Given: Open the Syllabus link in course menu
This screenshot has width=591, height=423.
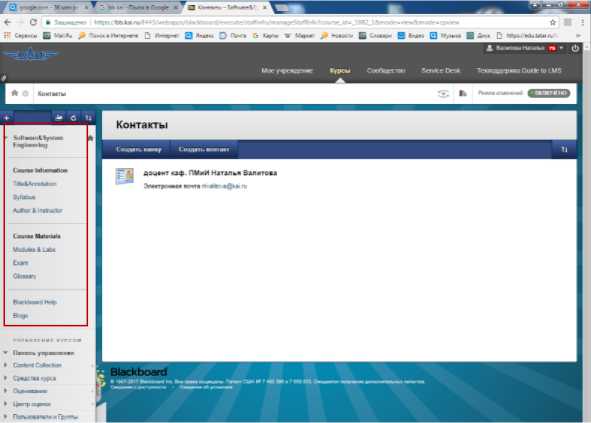Looking at the screenshot, I should 24,197.
